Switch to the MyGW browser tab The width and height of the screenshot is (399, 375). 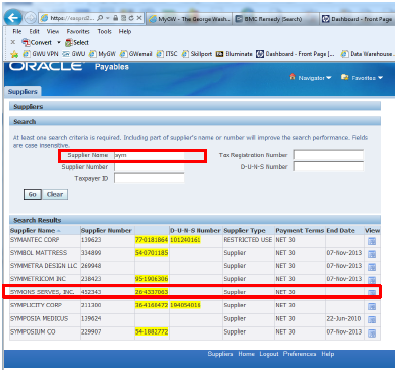(190, 19)
